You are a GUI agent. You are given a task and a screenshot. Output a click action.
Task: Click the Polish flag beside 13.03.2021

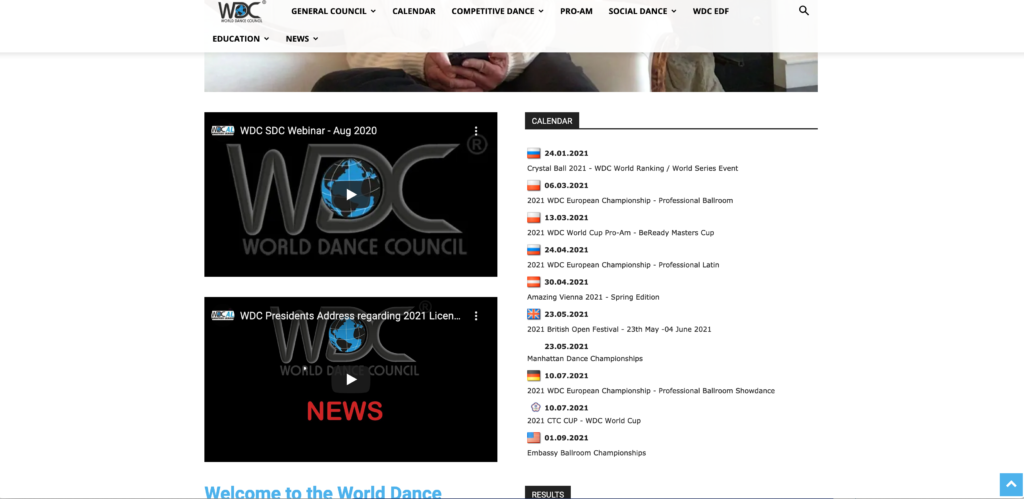[x=534, y=217]
